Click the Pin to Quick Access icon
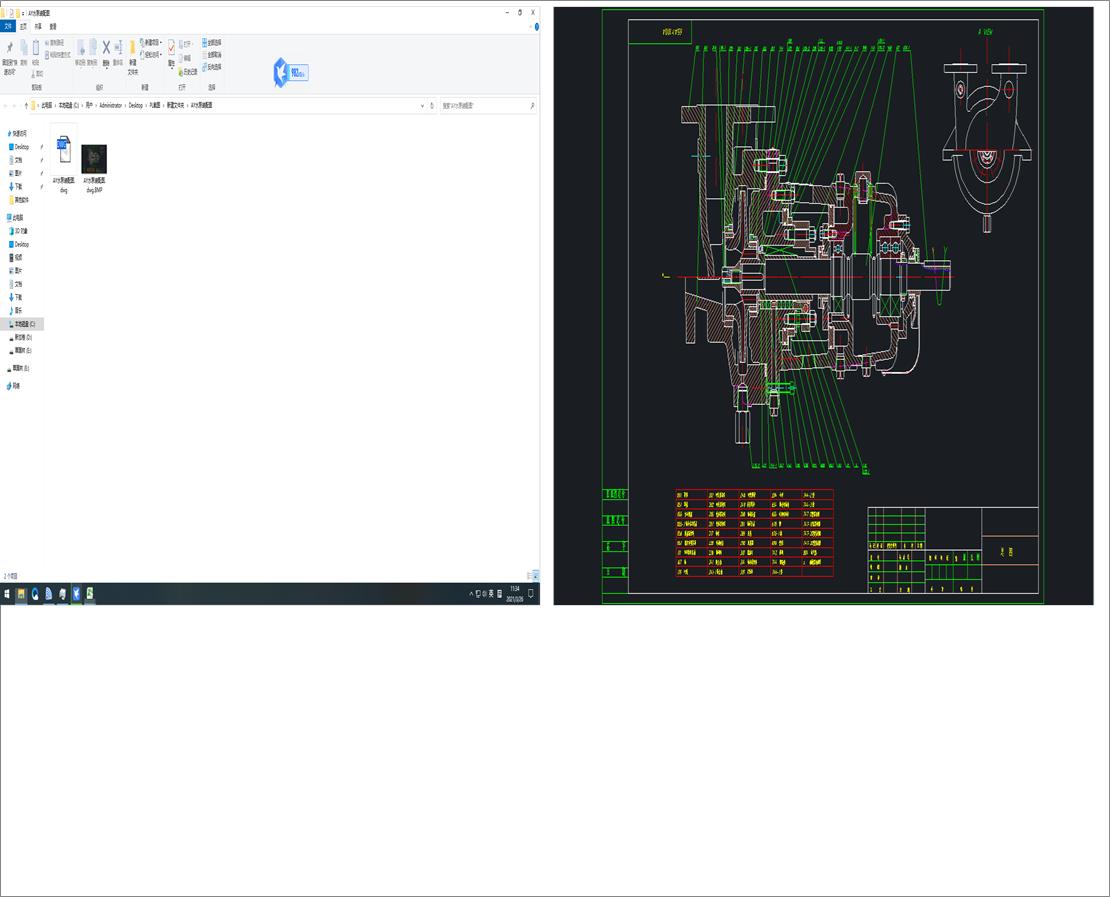This screenshot has height=897, width=1110. pyautogui.click(x=10, y=48)
